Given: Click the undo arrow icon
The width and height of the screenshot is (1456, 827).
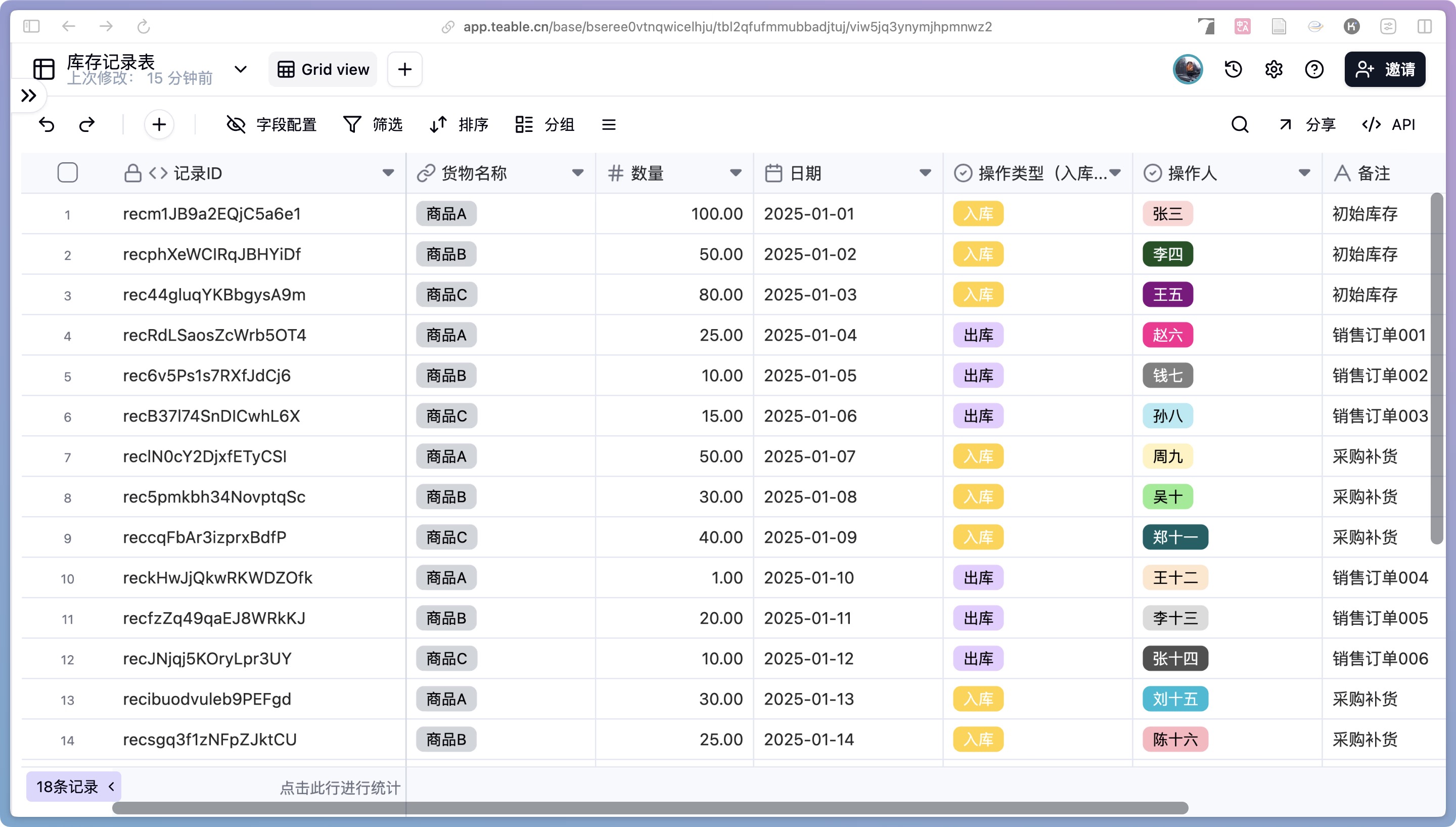Looking at the screenshot, I should click(x=47, y=124).
